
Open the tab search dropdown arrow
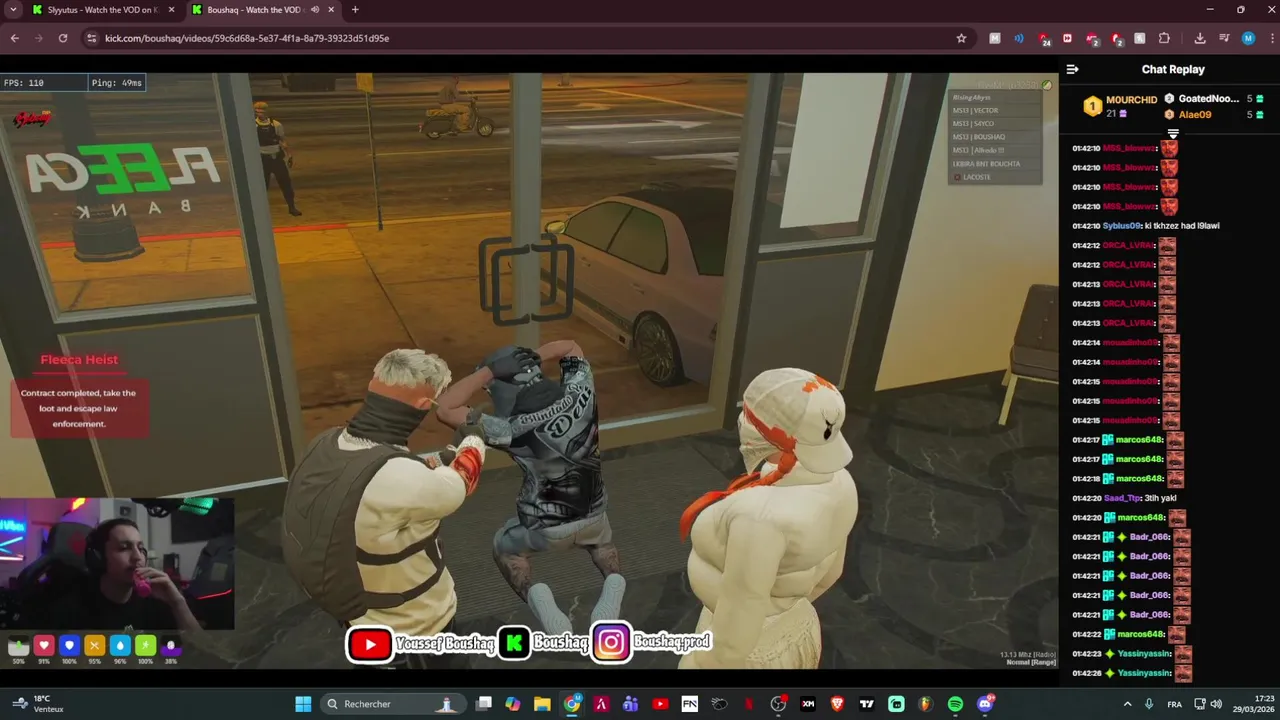click(13, 10)
